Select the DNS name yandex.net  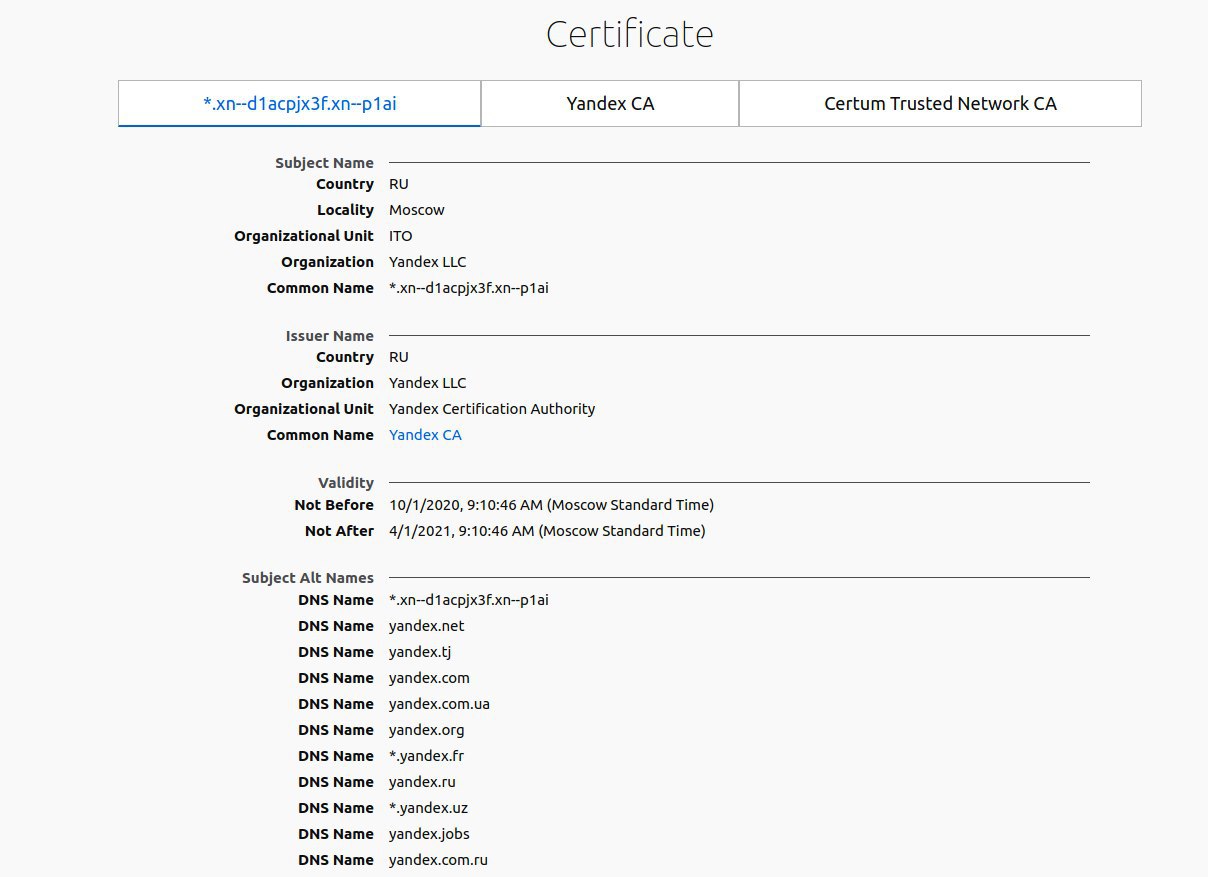tap(427, 626)
